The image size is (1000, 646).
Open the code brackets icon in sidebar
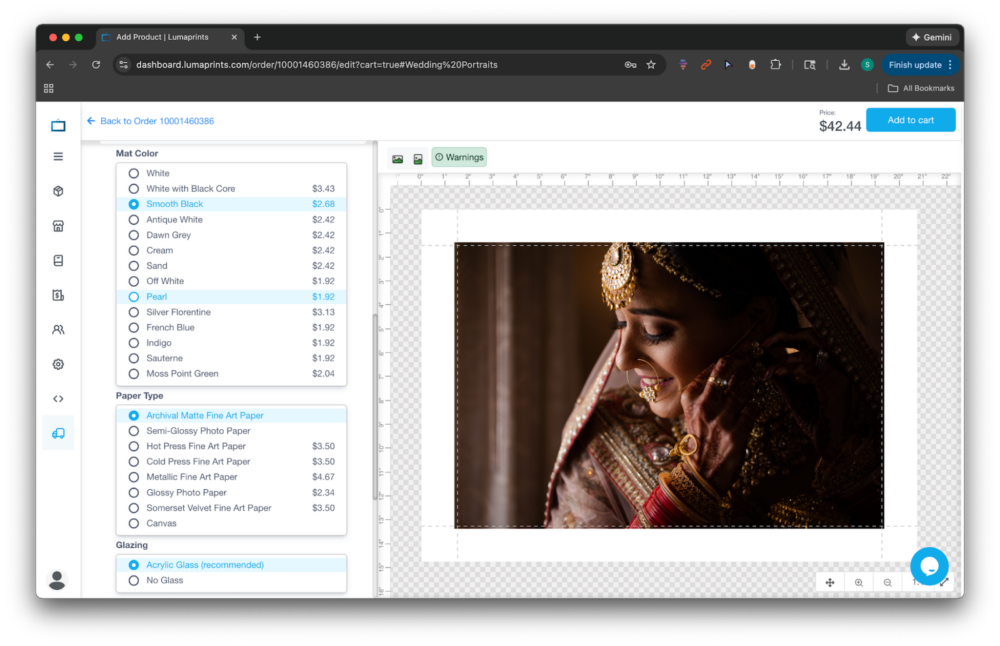tap(58, 399)
